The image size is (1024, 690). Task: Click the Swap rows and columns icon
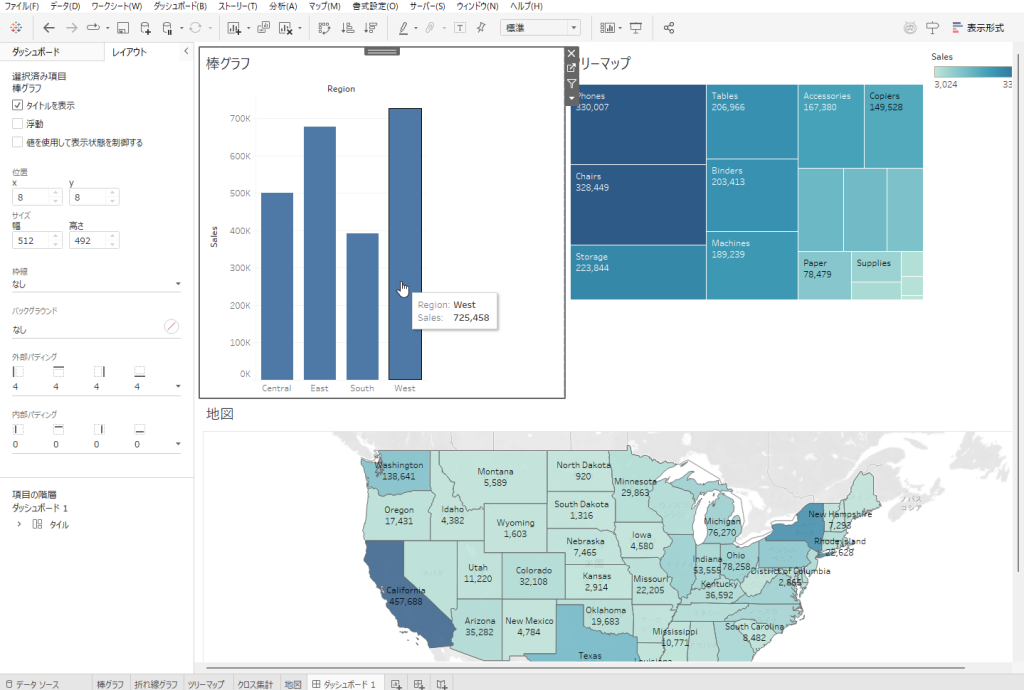click(x=323, y=28)
